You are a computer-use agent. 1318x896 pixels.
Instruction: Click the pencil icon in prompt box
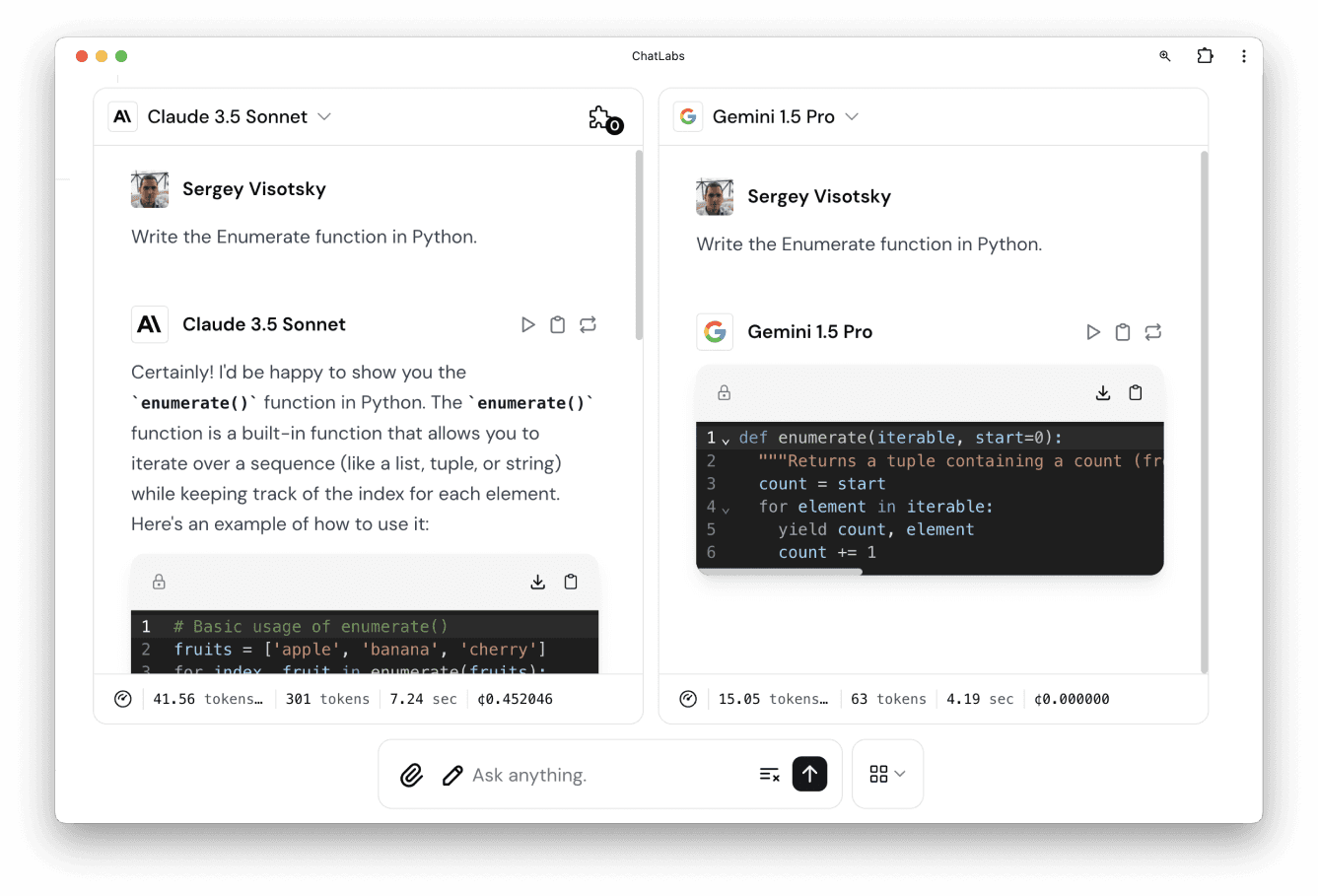click(x=452, y=776)
